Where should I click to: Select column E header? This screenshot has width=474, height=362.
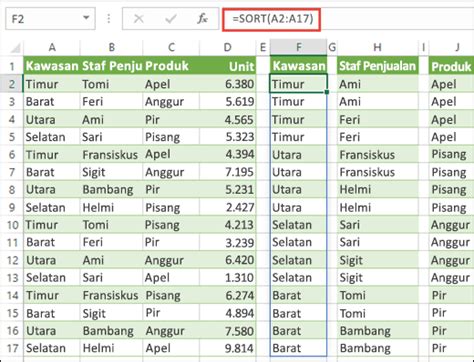(263, 47)
